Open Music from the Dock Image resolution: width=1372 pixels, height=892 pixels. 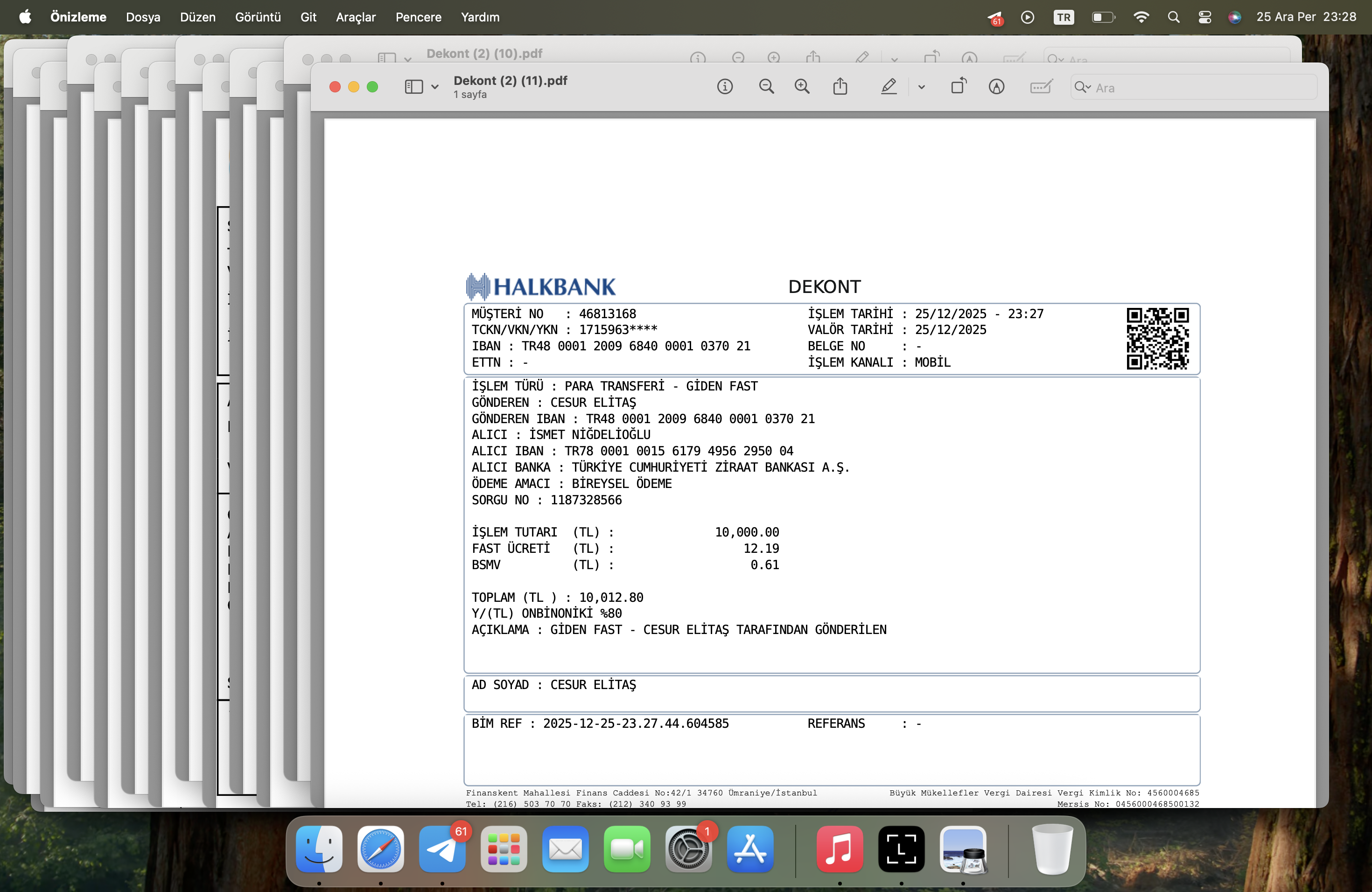click(840, 849)
